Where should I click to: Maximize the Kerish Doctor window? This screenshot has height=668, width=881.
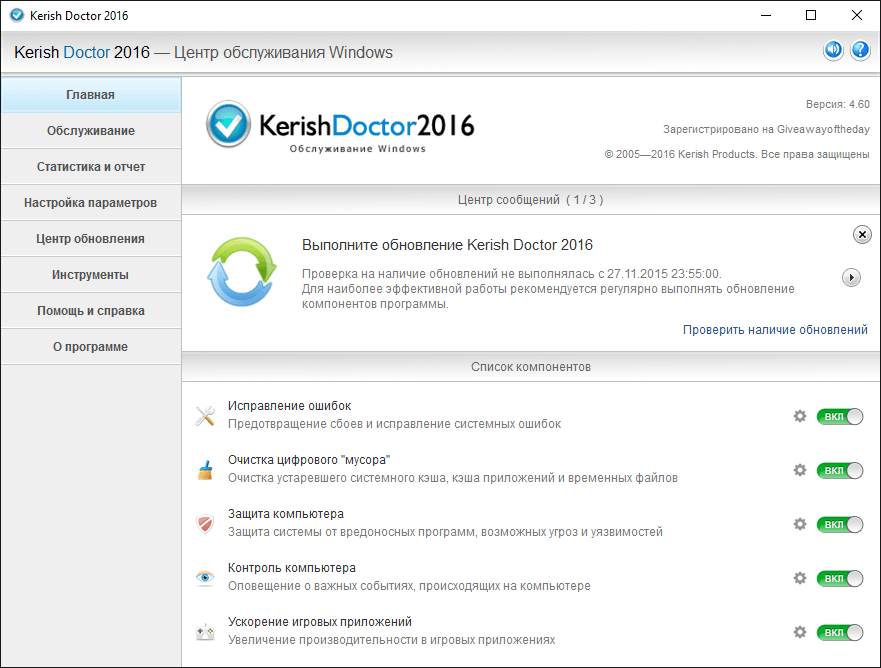pos(811,15)
